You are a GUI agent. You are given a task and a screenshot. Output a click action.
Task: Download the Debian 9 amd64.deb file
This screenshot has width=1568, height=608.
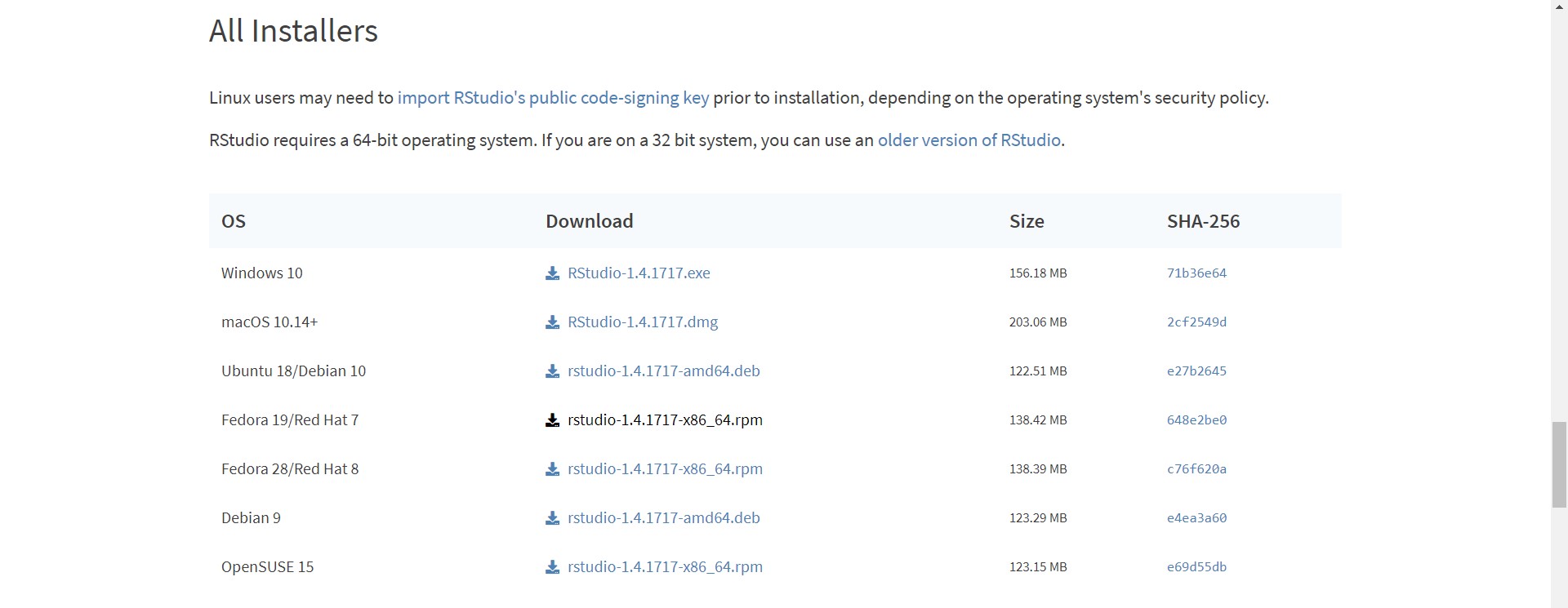(664, 518)
